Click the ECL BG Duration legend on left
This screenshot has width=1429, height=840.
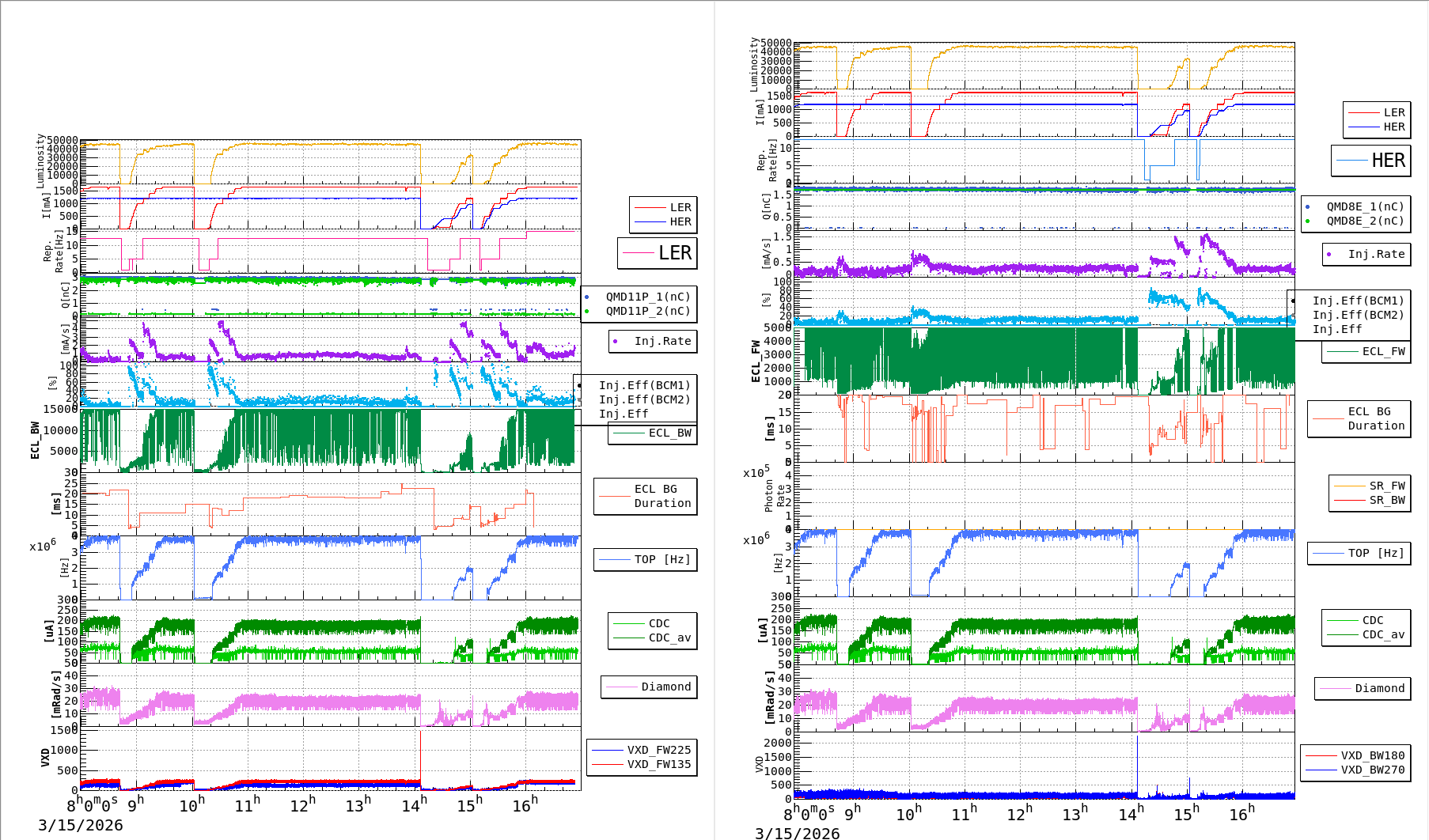pos(646,497)
